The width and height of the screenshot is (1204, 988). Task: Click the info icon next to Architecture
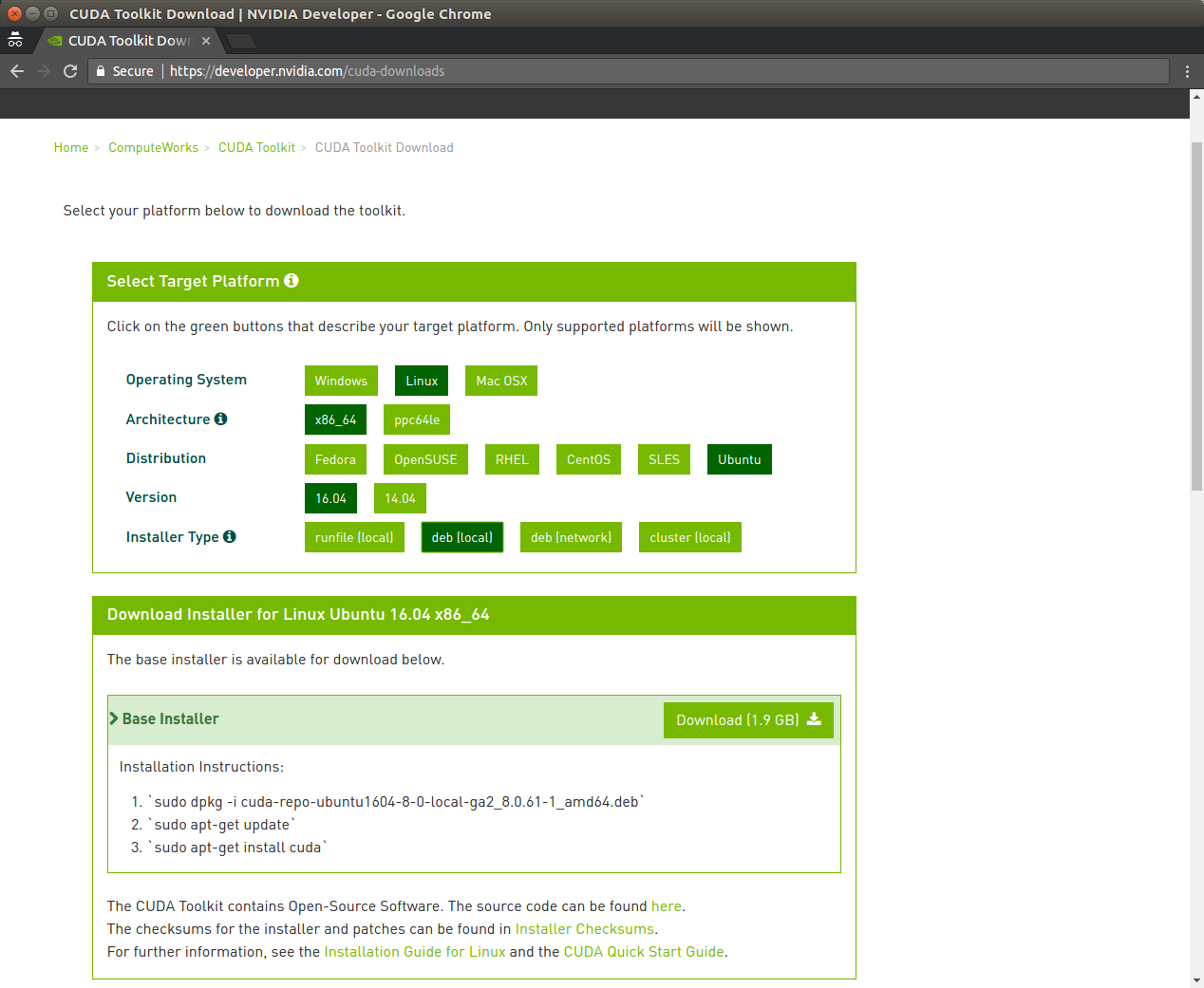[x=221, y=419]
